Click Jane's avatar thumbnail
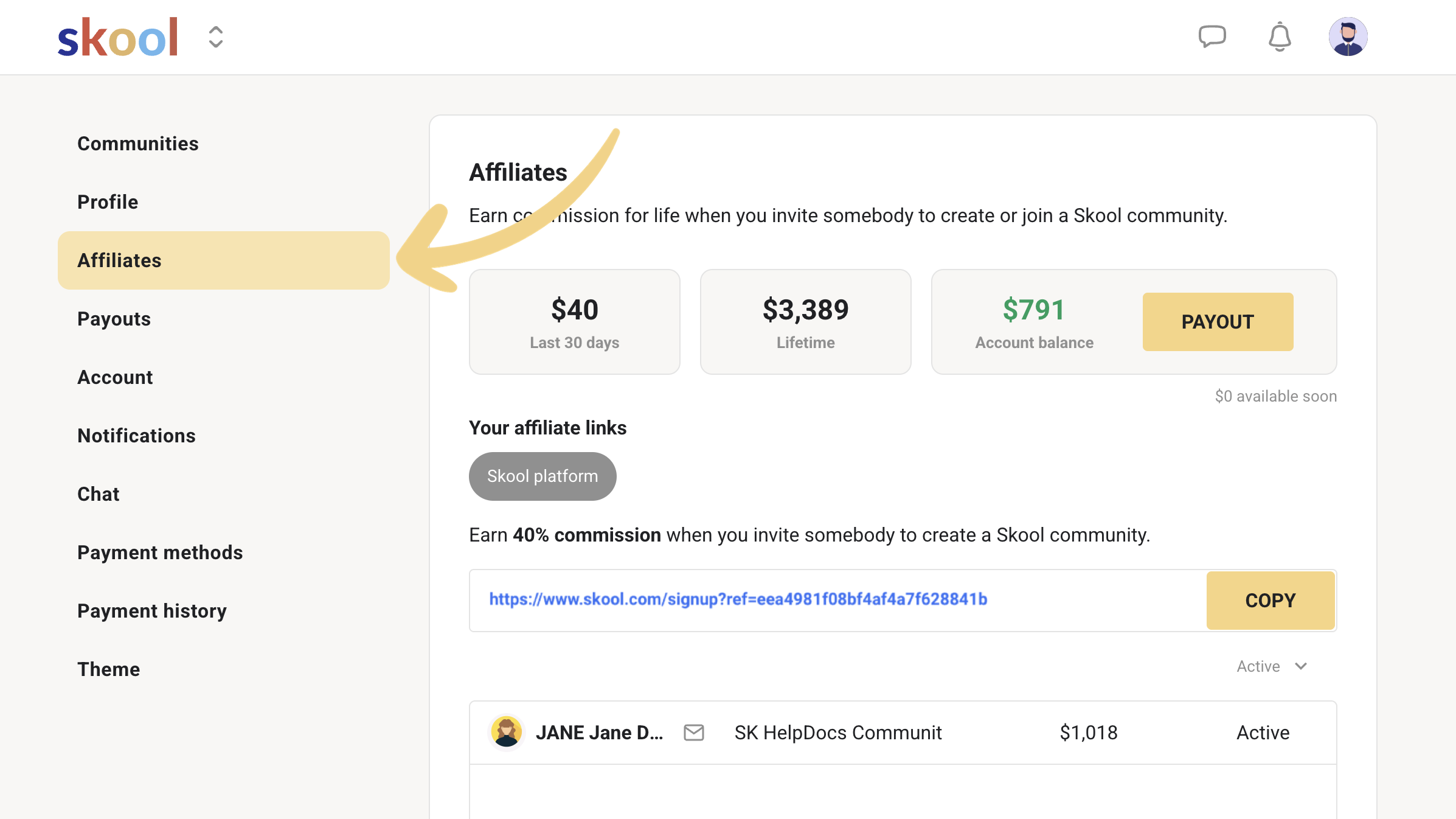 (506, 732)
